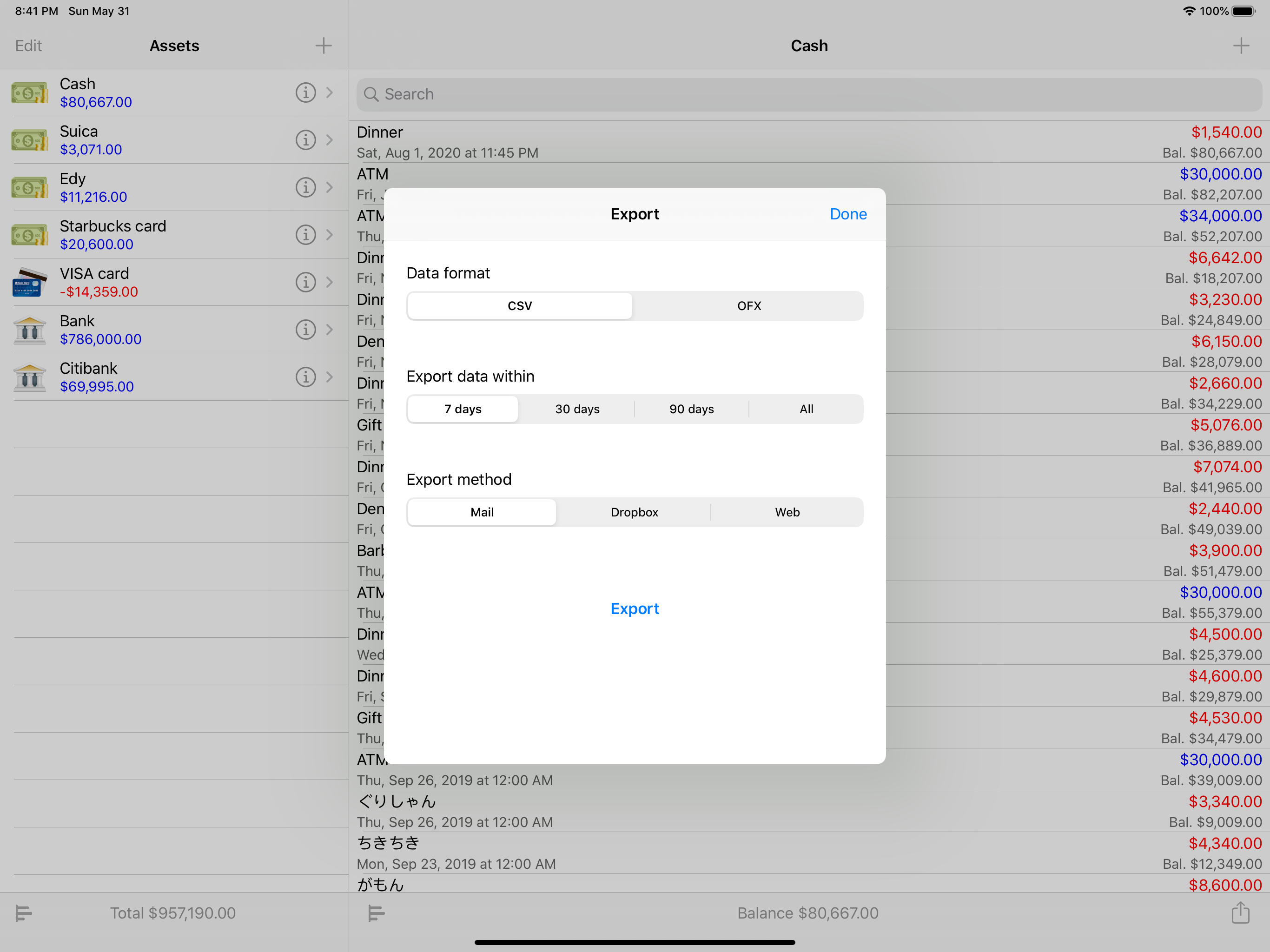Tap the Bal. $39,009.00 entry
Screen dimensions: 1270x952
[1211, 780]
